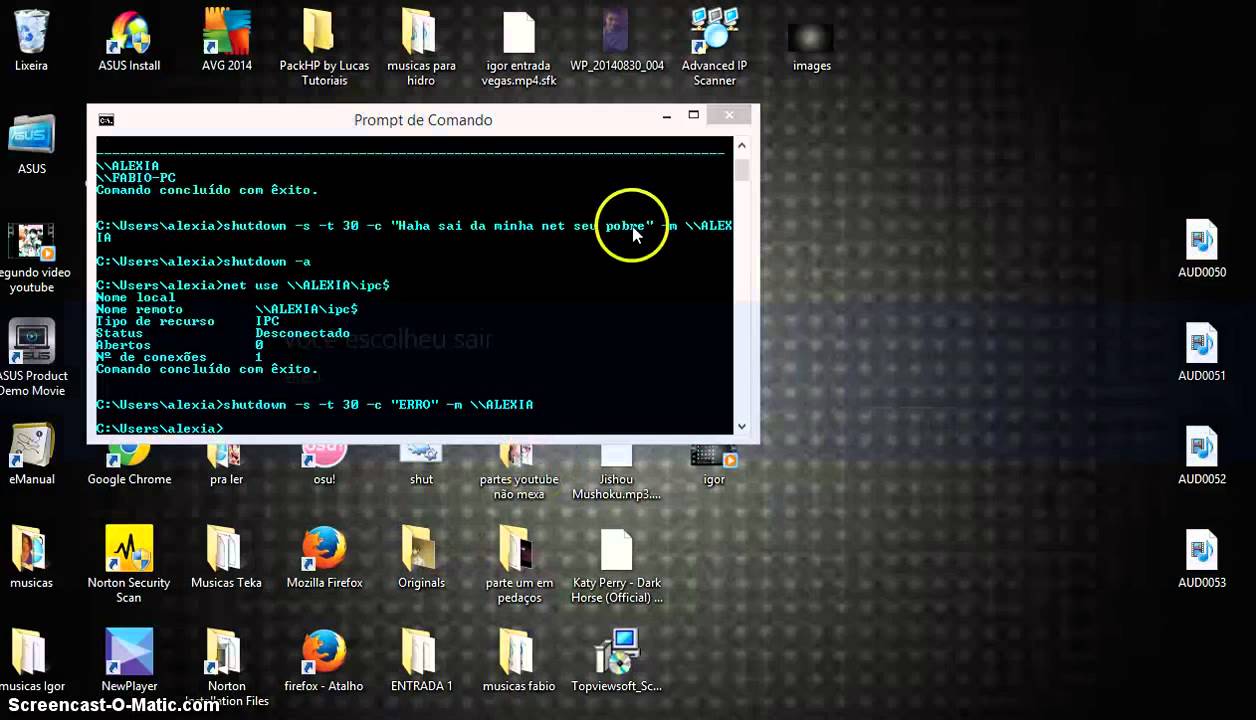
Task: Select the ASUS Install desktop icon
Action: coord(129,33)
